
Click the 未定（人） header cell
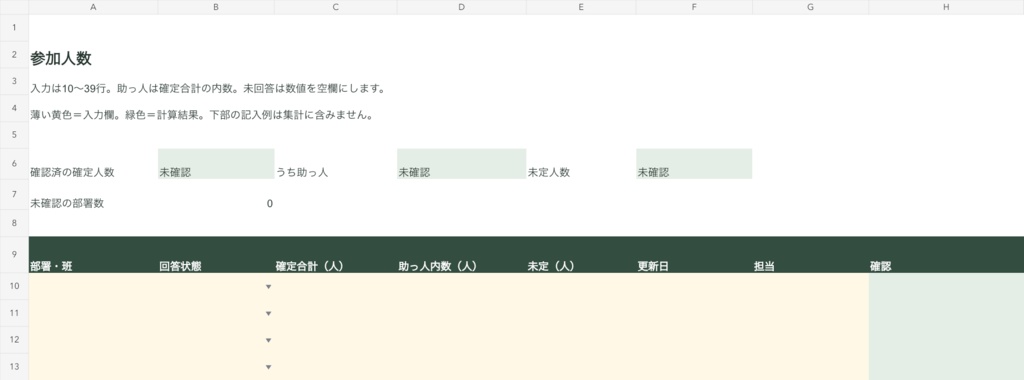tap(581, 255)
